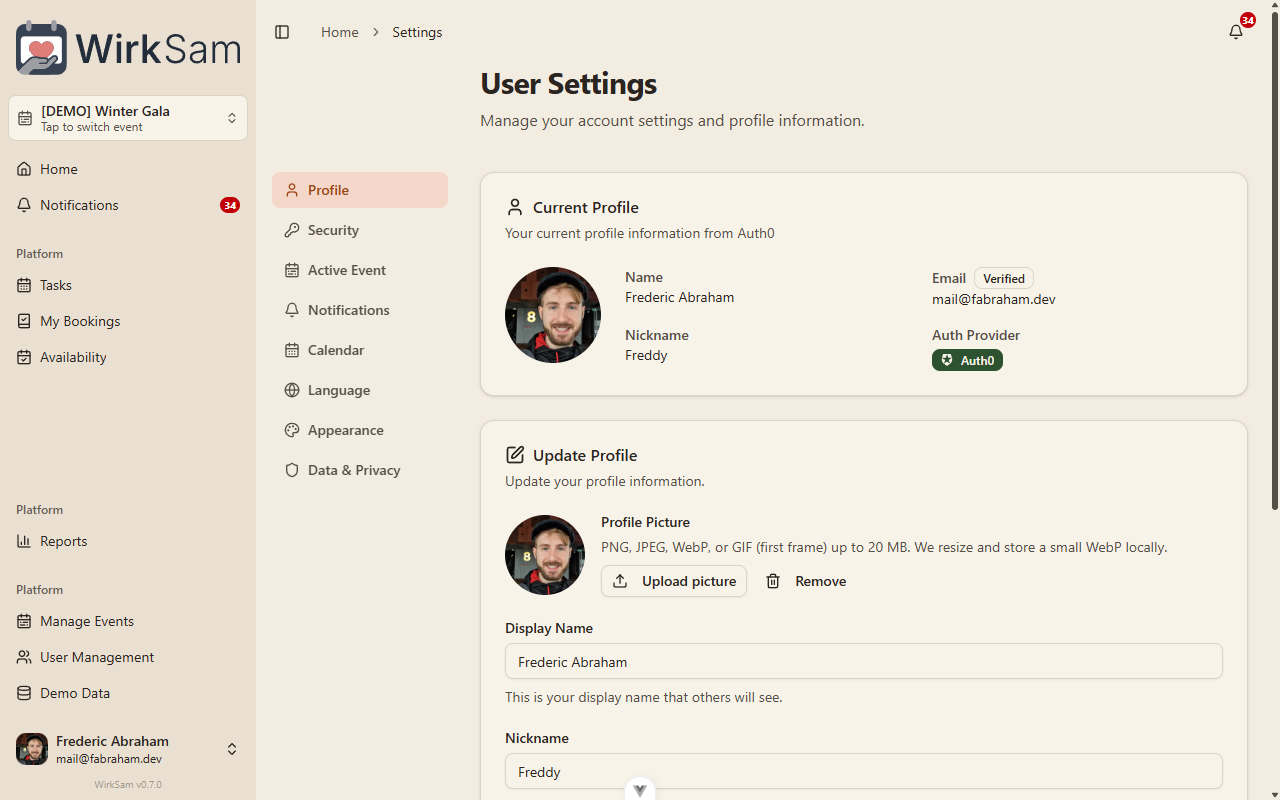Screen dimensions: 1280x800
Task: Open Demo Data in sidebar
Action: (128, 693)
